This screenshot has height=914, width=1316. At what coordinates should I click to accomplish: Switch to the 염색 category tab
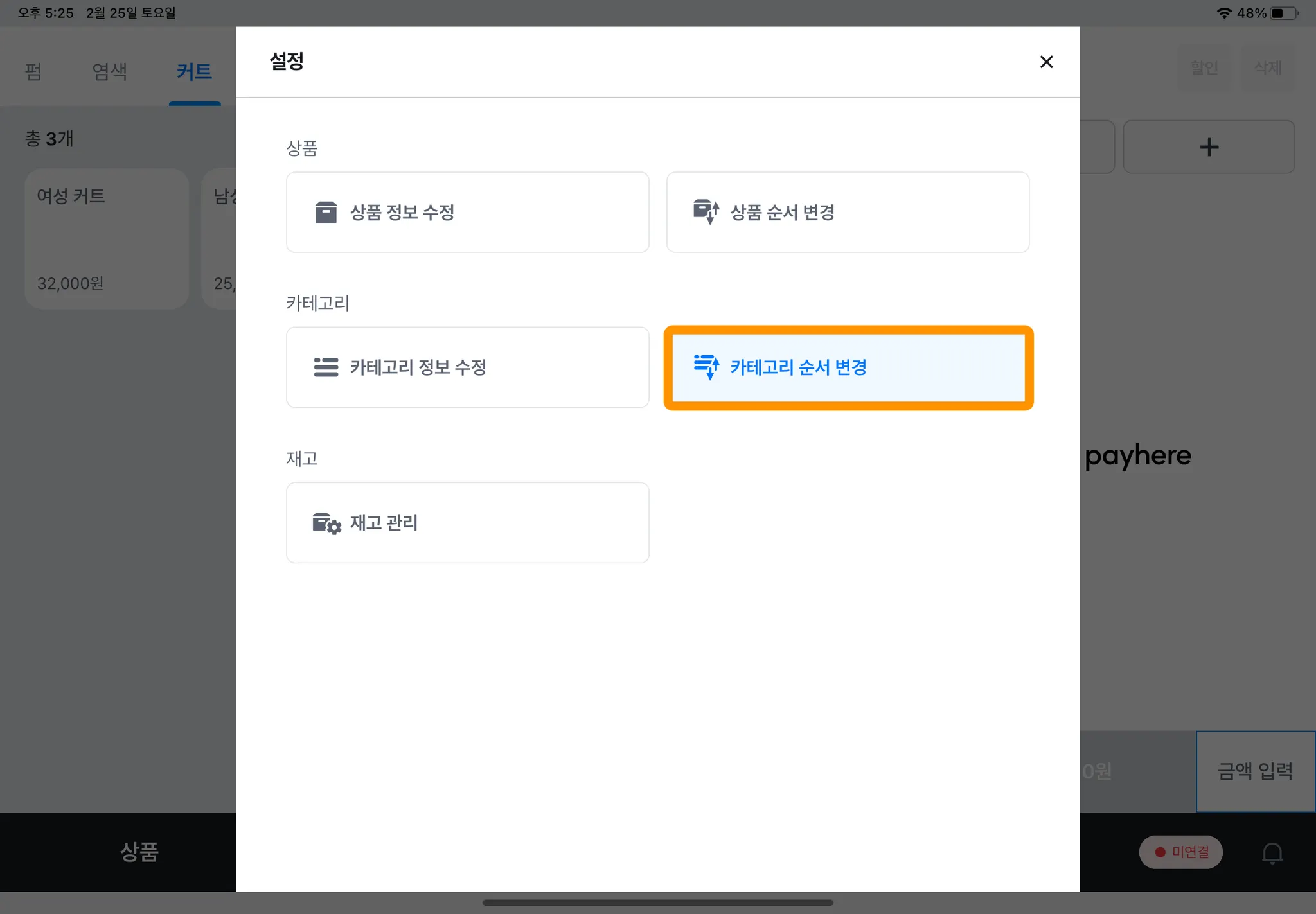109,71
